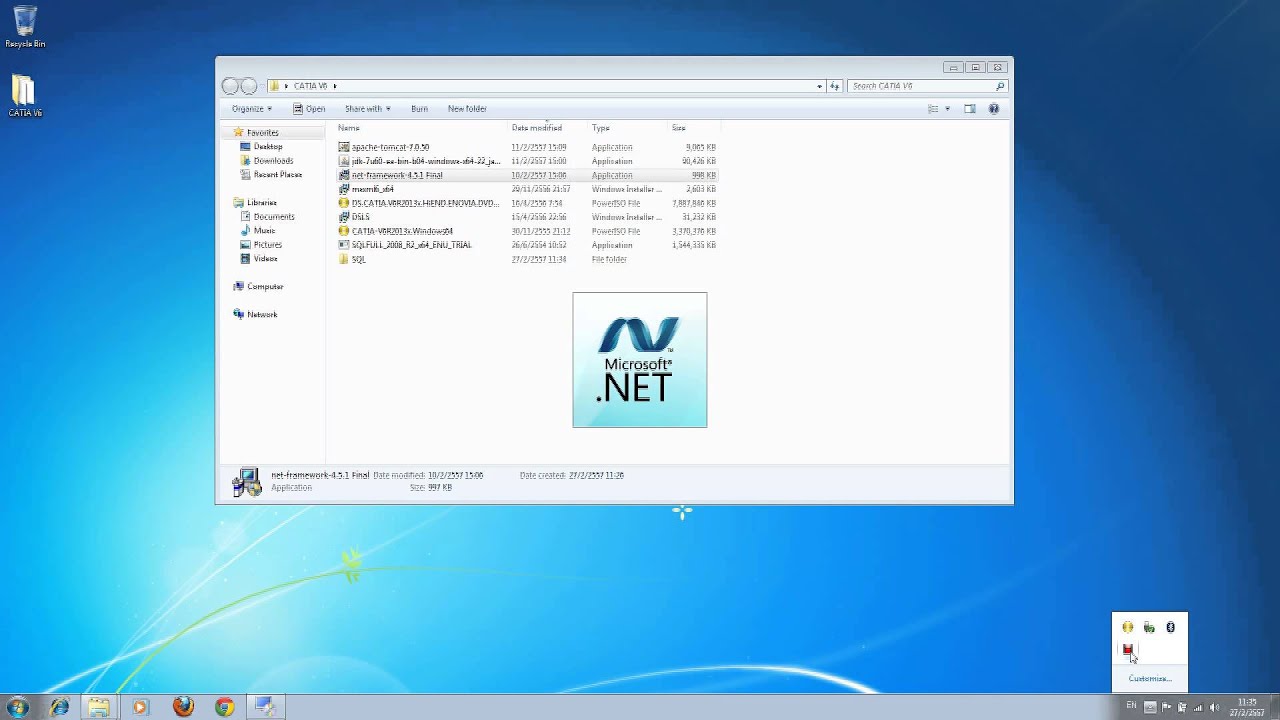Open the Share with dropdown
Viewport: 1280px width, 720px height.
click(x=367, y=109)
